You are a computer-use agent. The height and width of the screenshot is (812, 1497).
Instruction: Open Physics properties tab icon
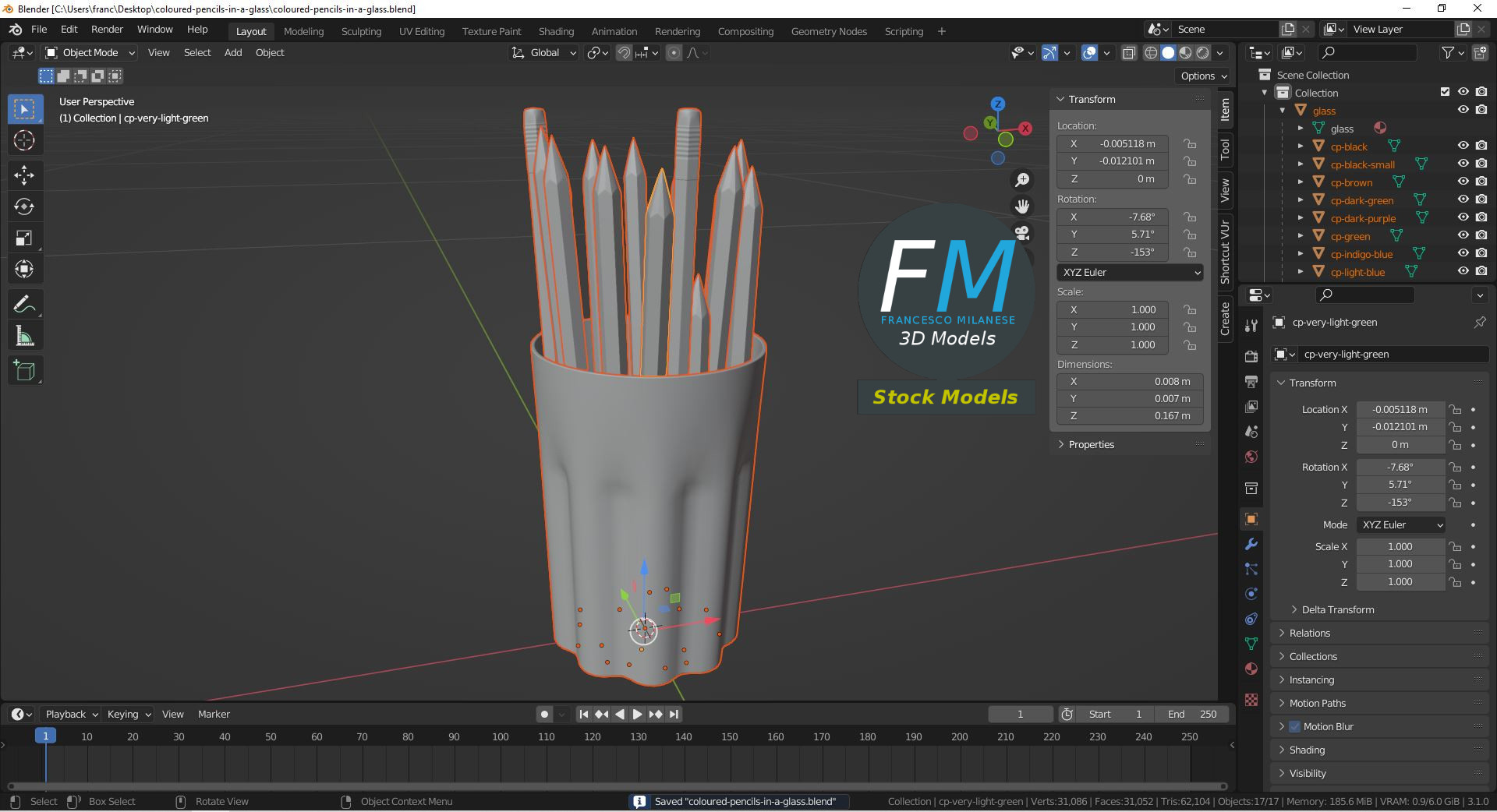1251,594
